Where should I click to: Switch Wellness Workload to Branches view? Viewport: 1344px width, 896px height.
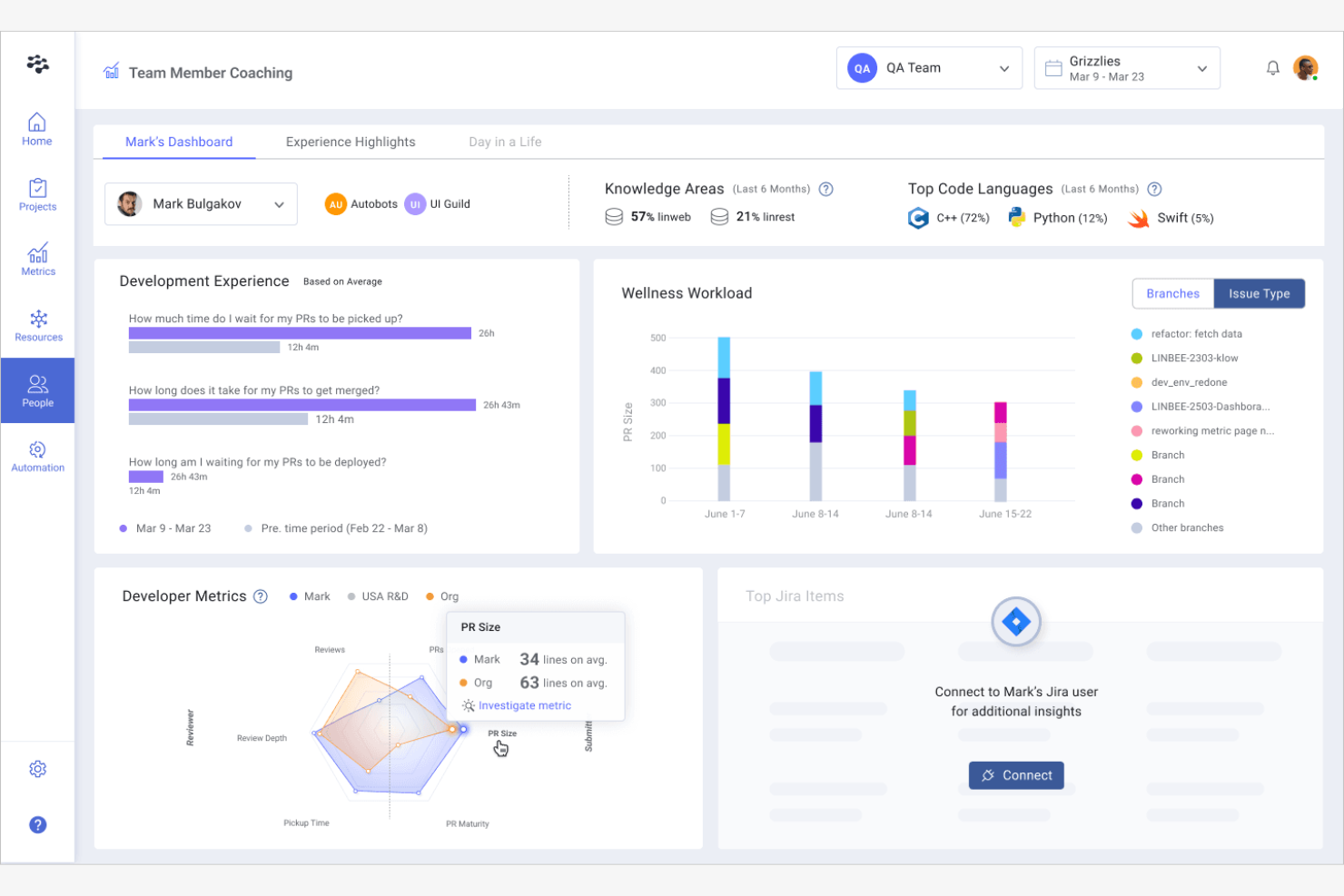click(1172, 293)
